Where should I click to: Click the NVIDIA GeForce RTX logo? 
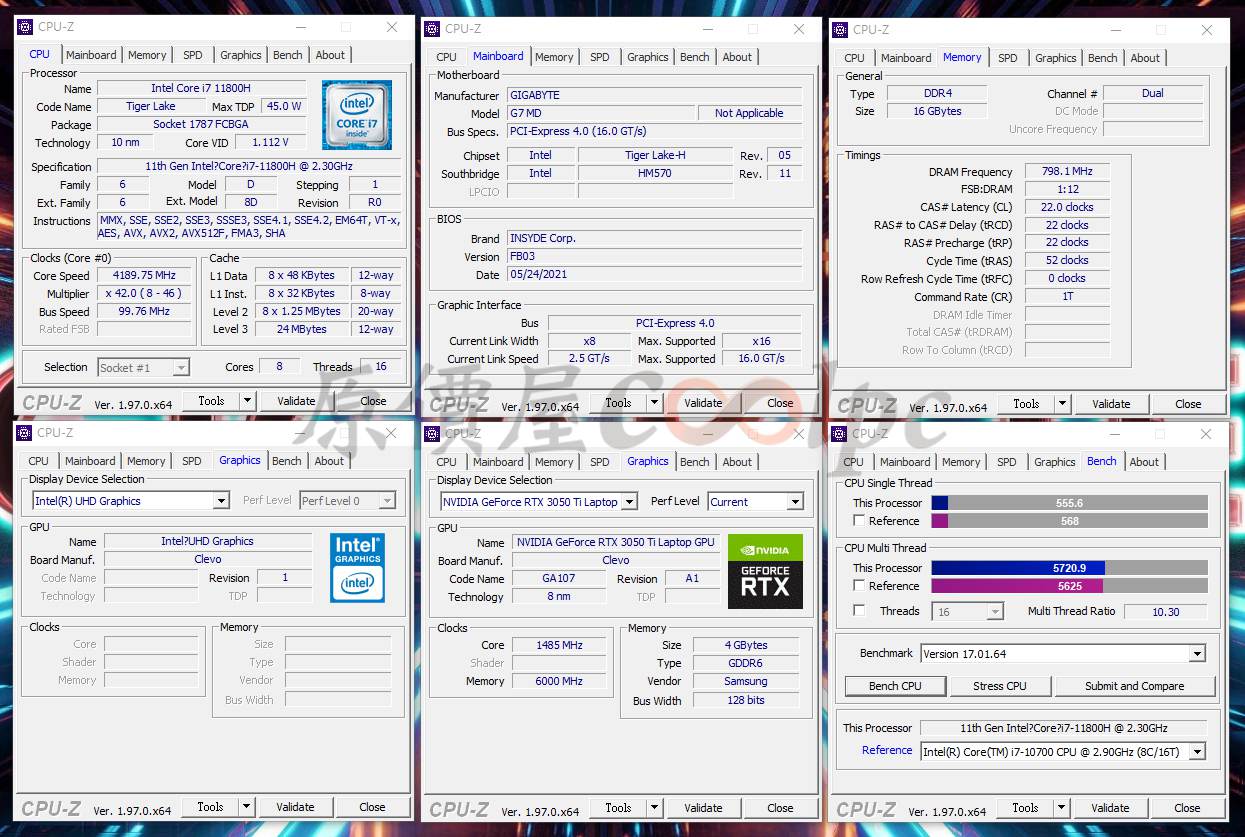pyautogui.click(x=765, y=572)
